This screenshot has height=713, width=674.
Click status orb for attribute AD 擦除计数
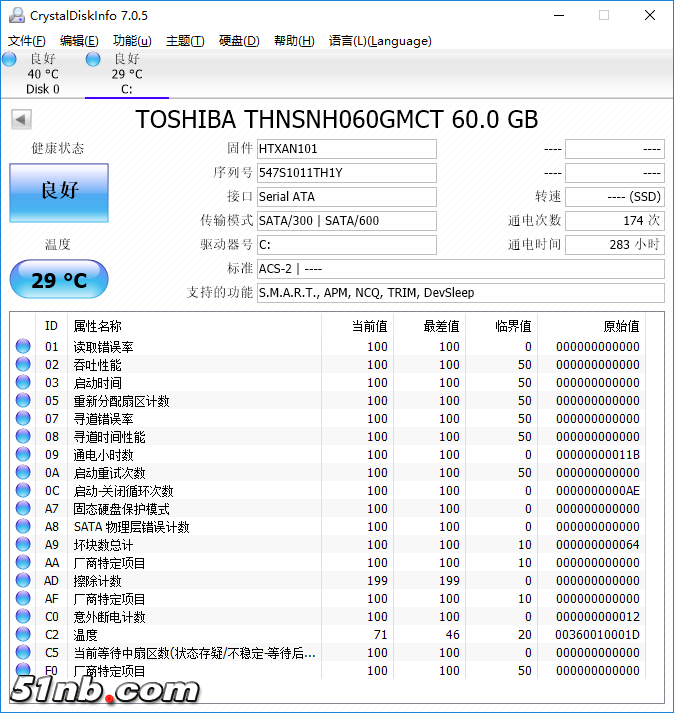[23, 581]
